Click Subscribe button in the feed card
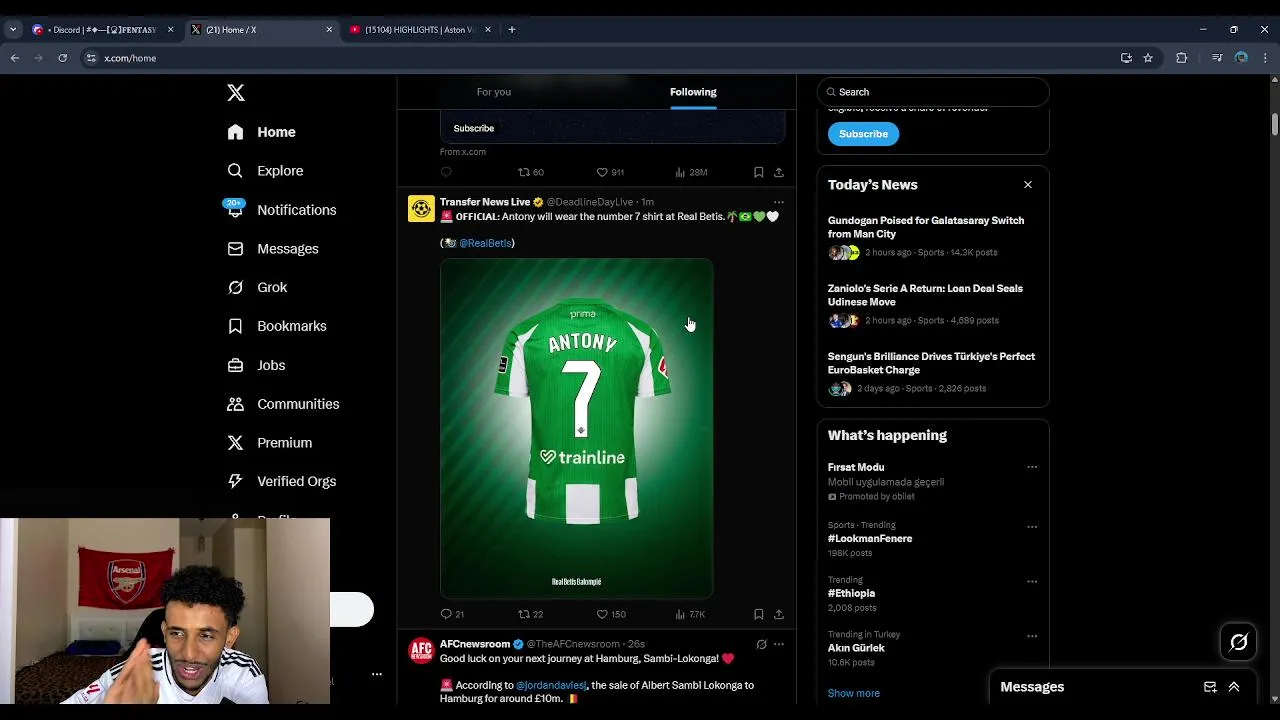 474,128
